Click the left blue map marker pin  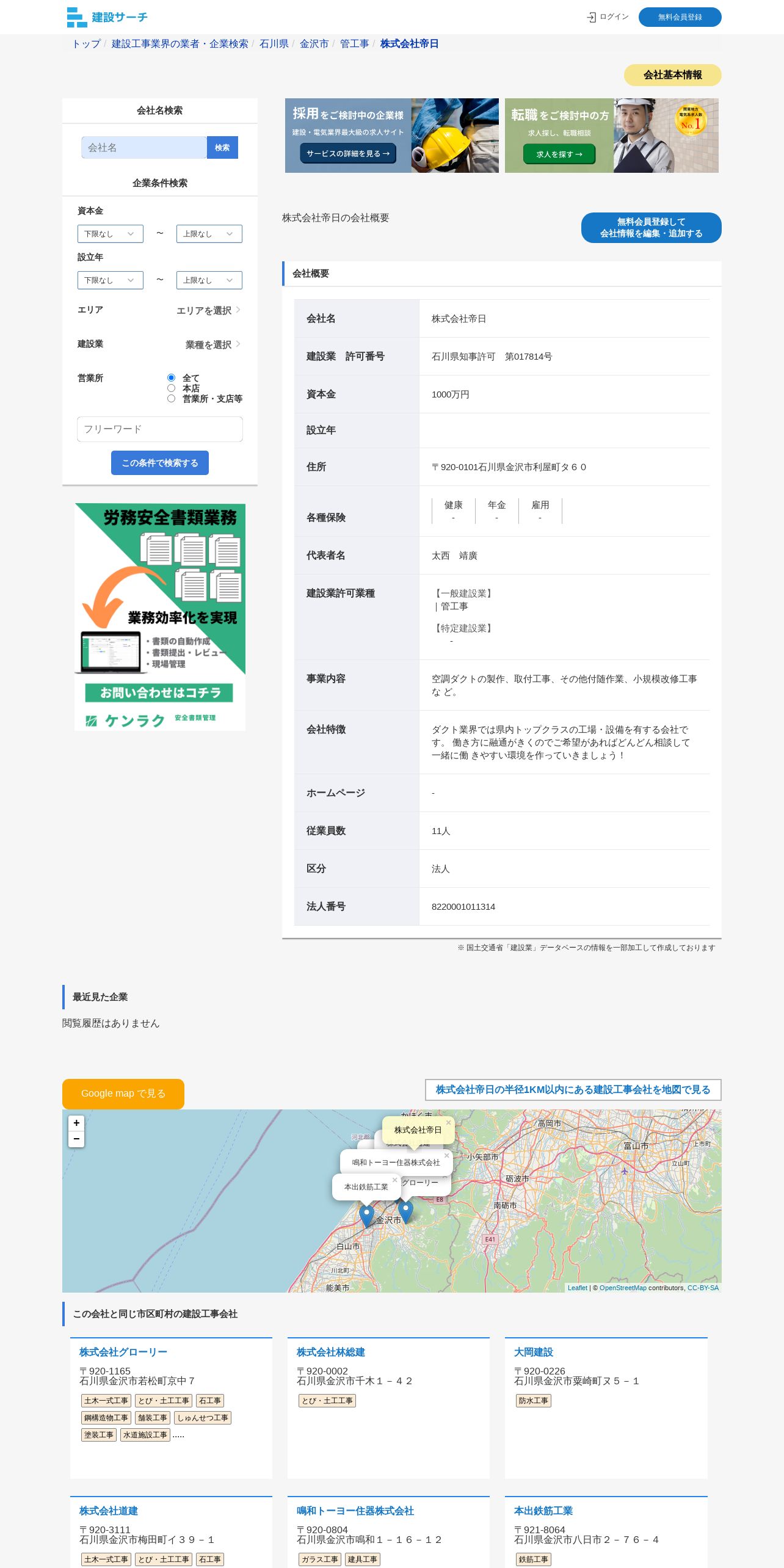tap(366, 1216)
